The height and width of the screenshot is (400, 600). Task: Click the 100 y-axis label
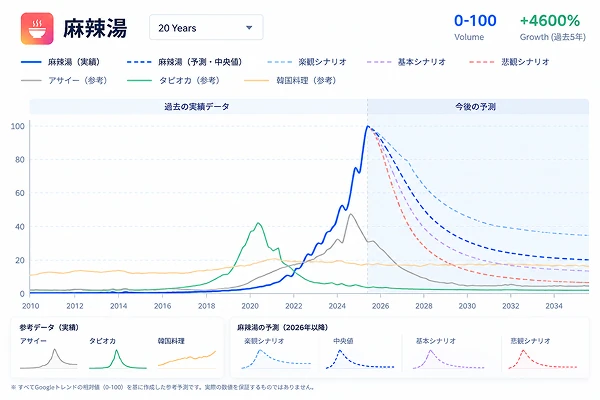[17, 126]
